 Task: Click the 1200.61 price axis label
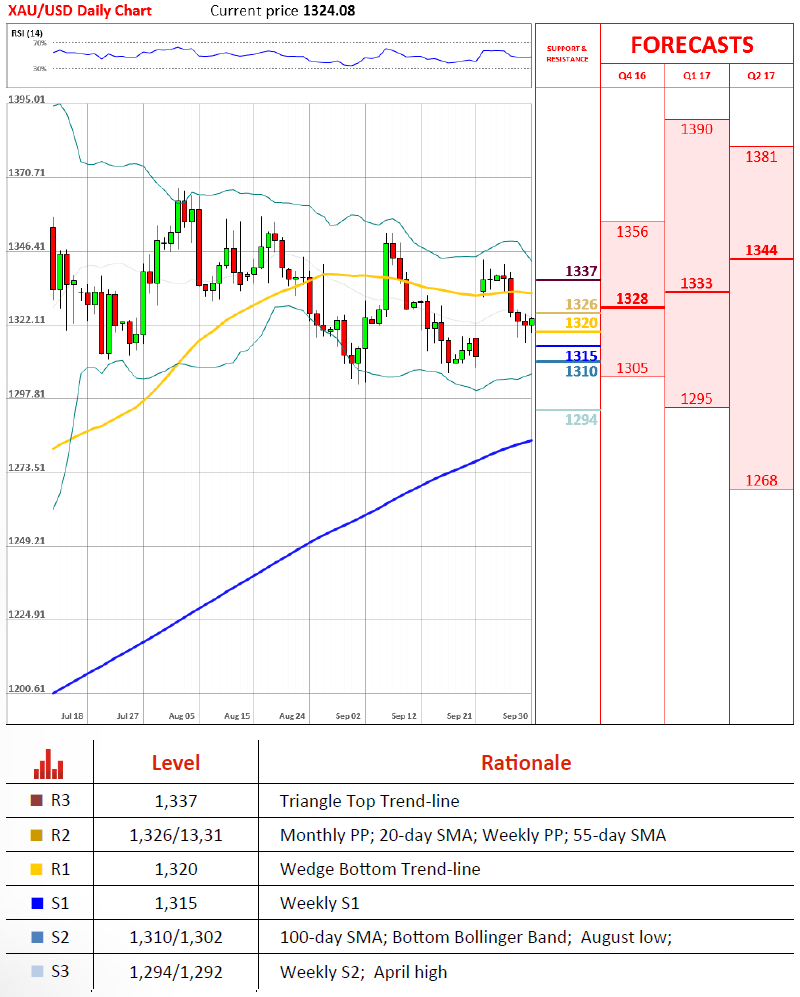point(27,689)
